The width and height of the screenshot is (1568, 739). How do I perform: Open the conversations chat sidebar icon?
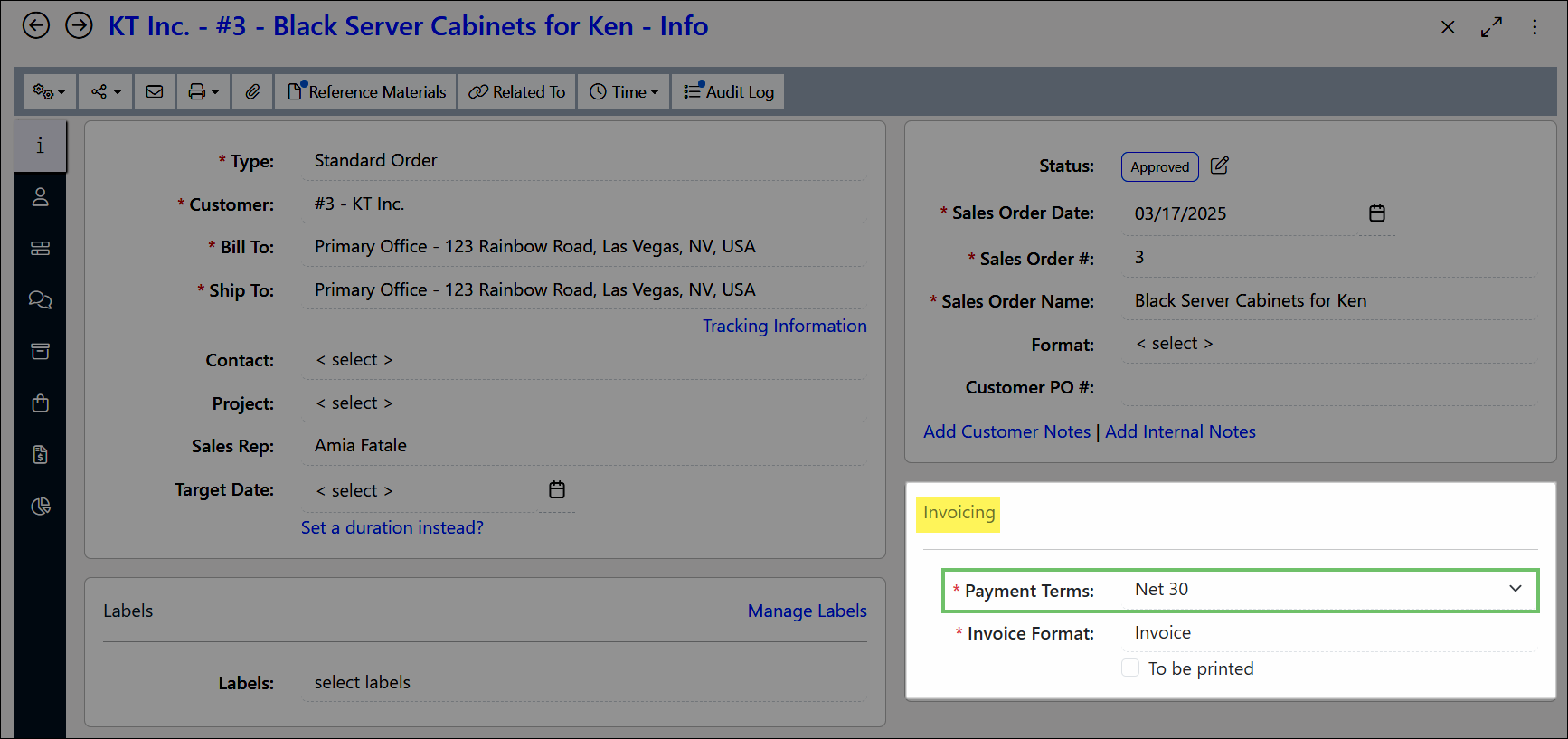pyautogui.click(x=40, y=299)
